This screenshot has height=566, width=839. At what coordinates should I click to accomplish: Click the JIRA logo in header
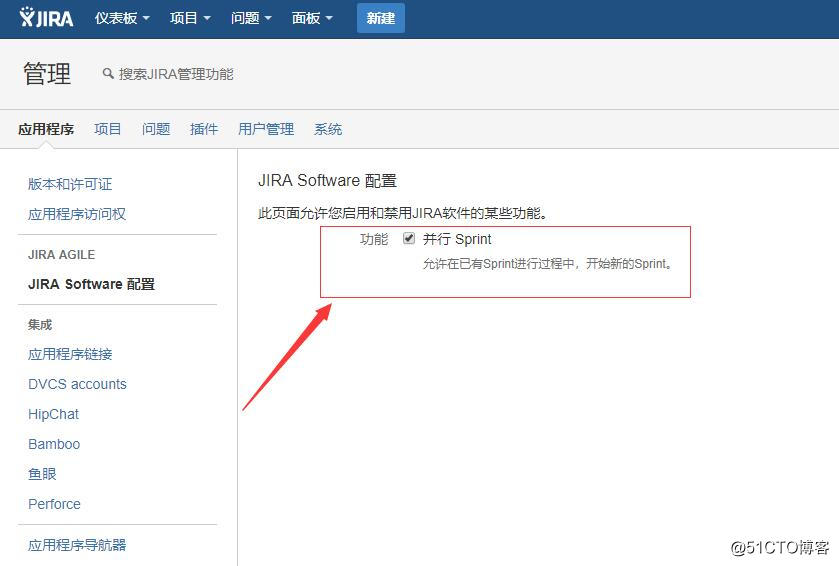coord(46,18)
